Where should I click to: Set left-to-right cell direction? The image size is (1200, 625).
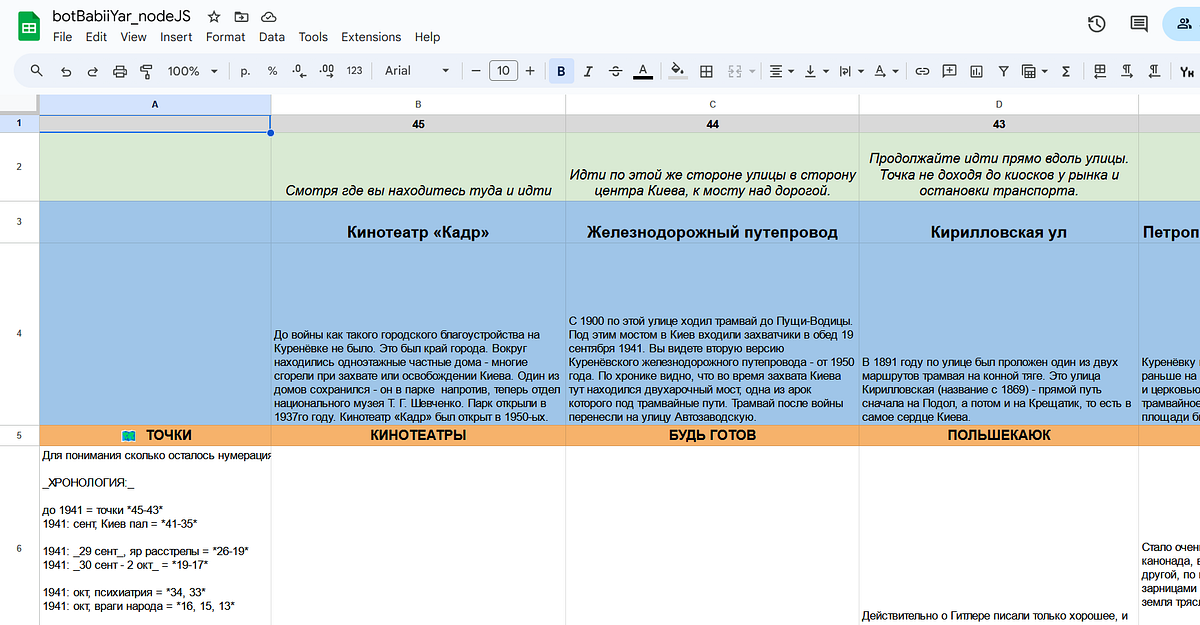1127,71
